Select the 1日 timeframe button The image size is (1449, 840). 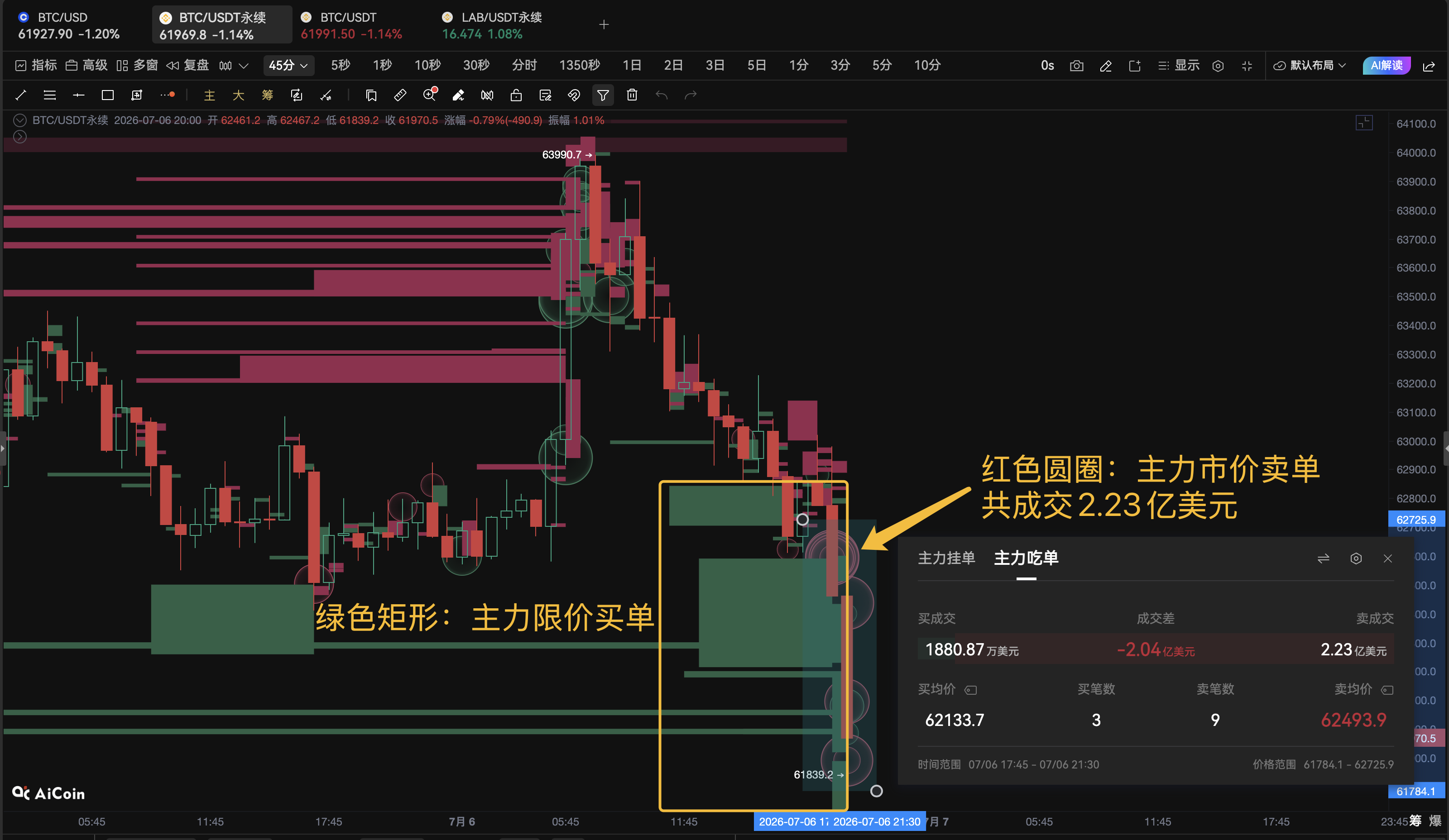631,66
